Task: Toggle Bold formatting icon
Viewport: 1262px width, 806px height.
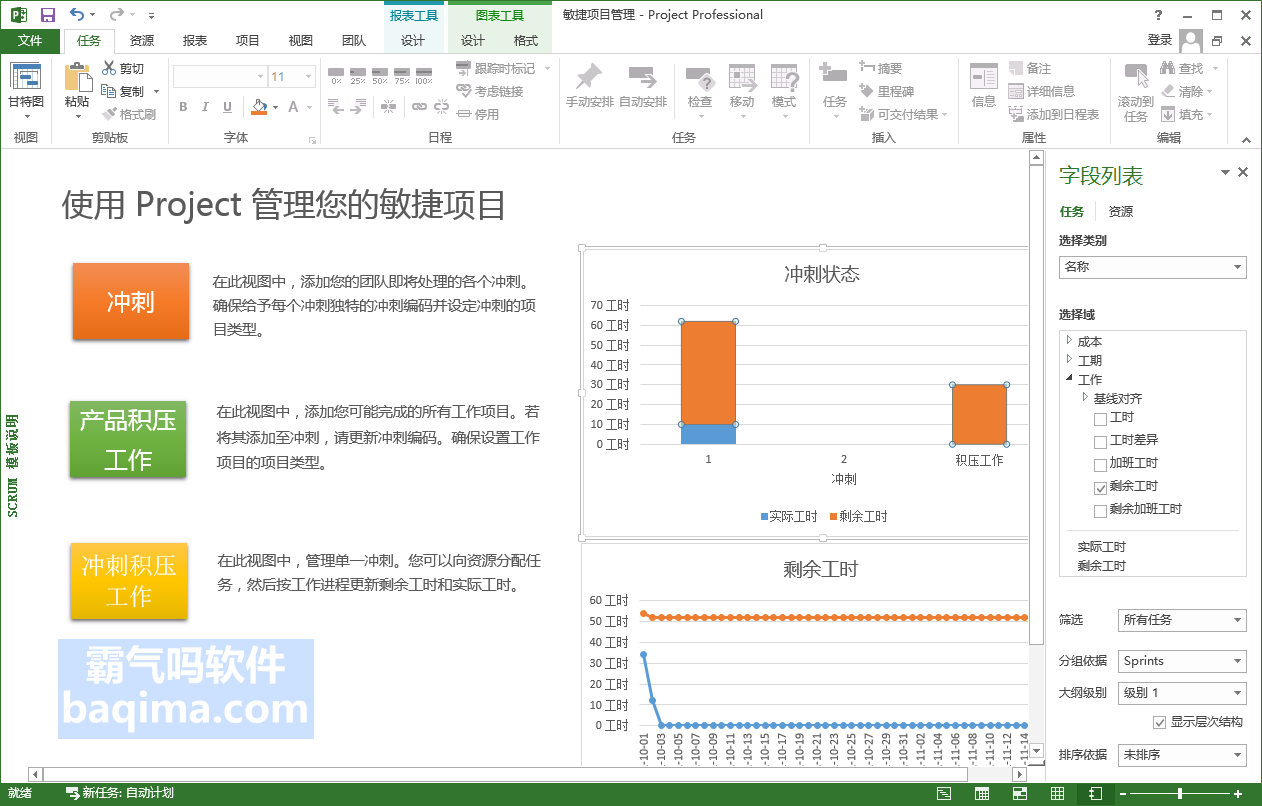Action: point(183,107)
